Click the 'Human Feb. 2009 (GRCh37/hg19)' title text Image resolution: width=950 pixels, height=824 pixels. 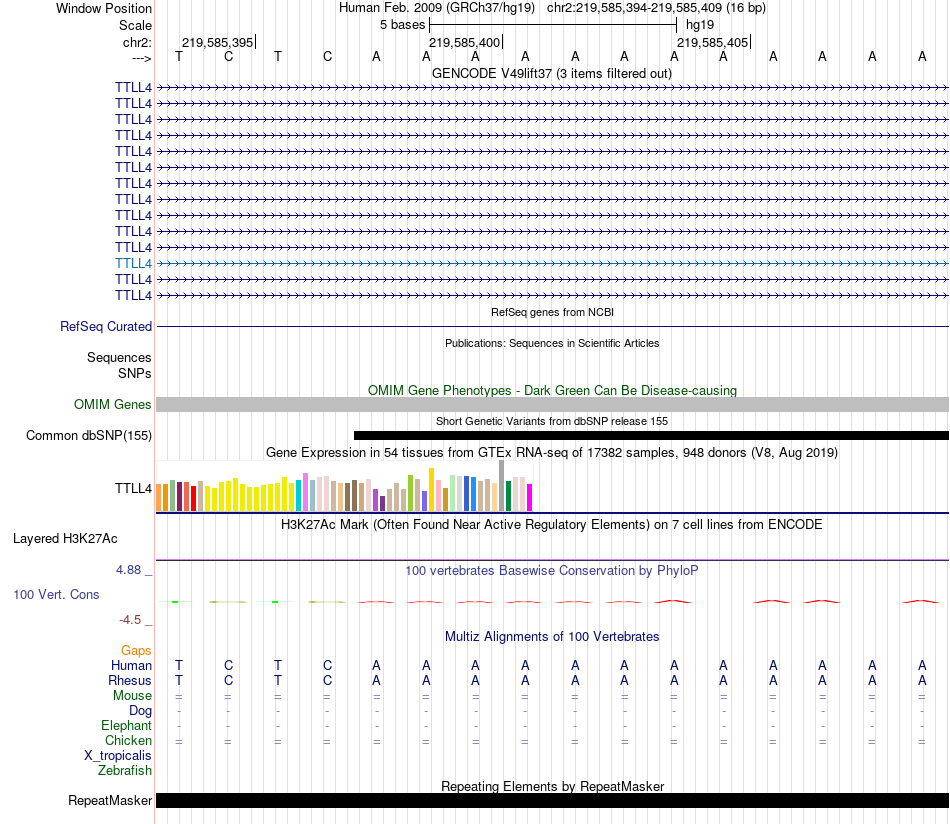[x=437, y=8]
